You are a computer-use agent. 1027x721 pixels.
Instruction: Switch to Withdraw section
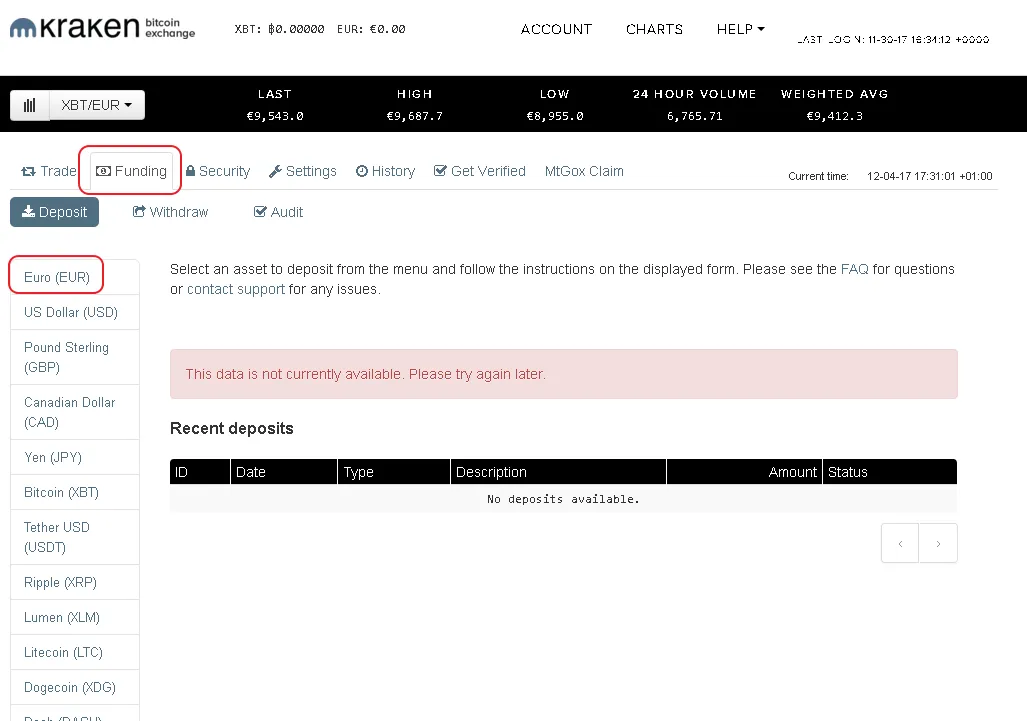point(170,212)
